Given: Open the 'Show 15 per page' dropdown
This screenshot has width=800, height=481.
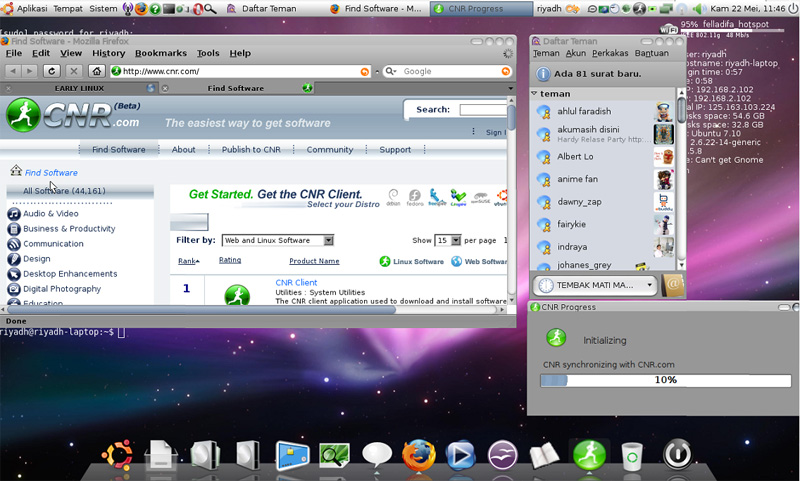Looking at the screenshot, I should click(x=447, y=240).
